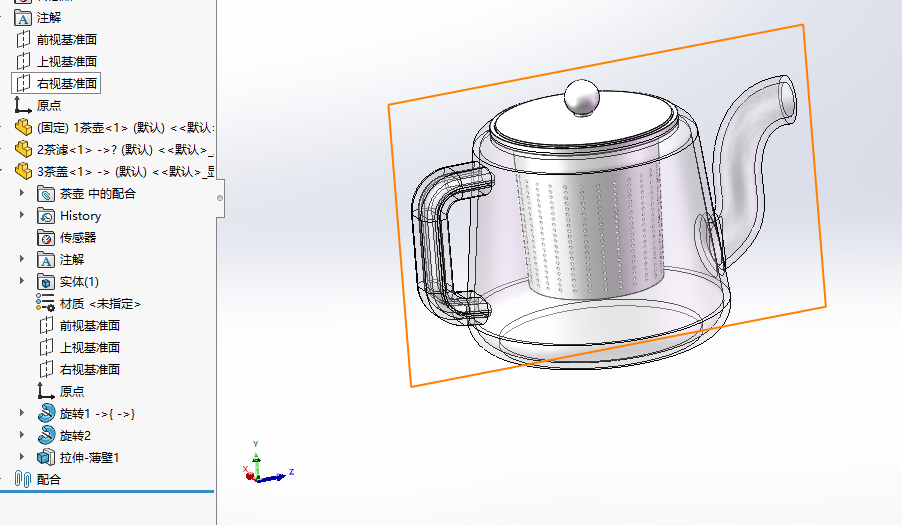Select the 旋转2 revolve feature icon
The height and width of the screenshot is (525, 902).
click(x=47, y=435)
